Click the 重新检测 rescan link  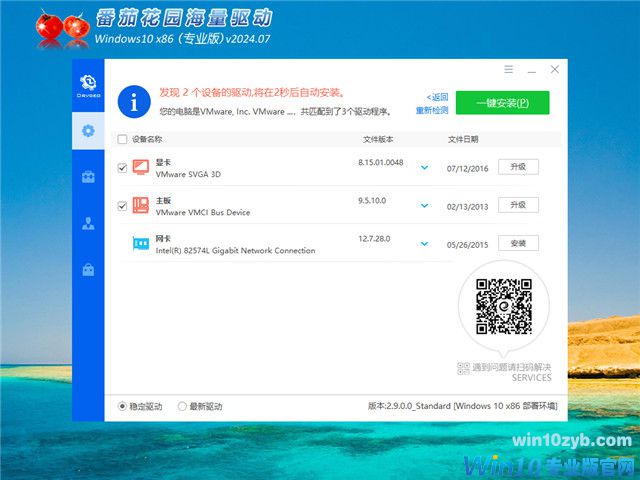(432, 110)
